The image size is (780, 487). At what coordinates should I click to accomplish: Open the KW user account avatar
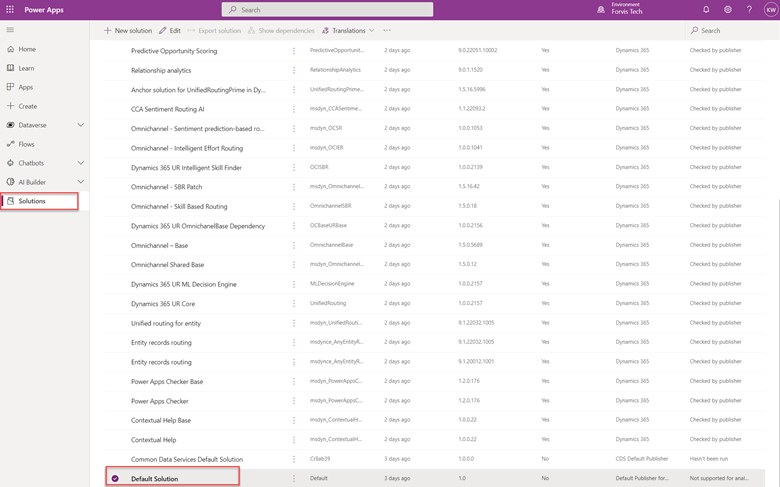point(770,9)
